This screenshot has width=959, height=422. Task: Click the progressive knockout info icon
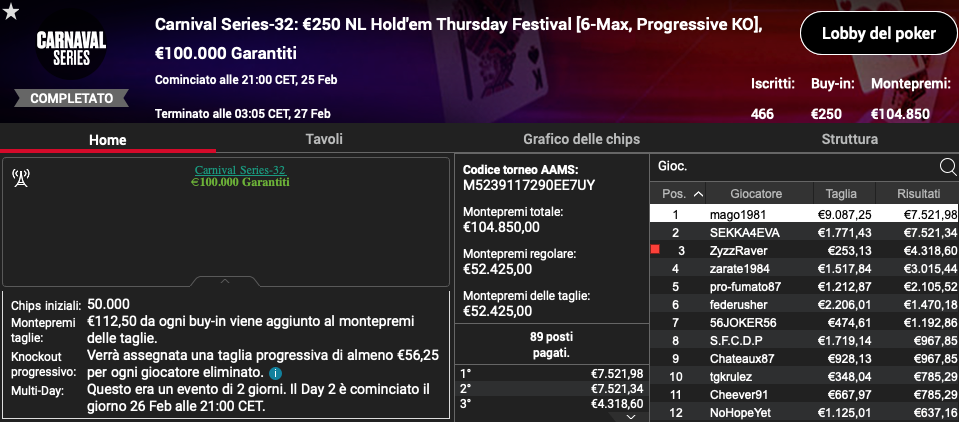click(275, 372)
